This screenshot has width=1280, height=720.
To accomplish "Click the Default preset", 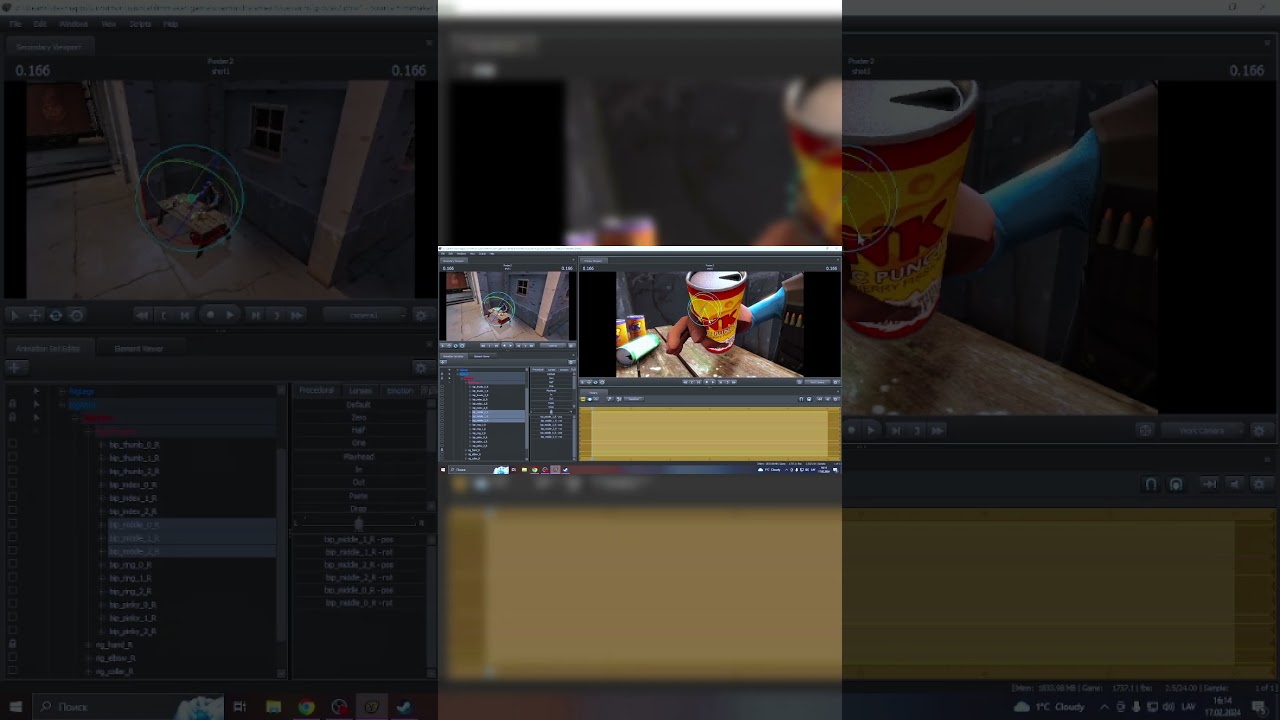I will (x=358, y=404).
